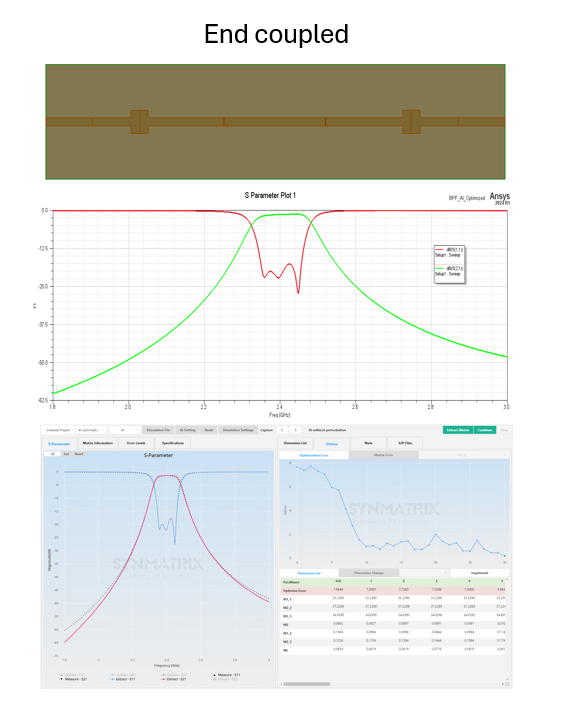
Task: Toggle the Measure - S21 legend entry
Action: [x=72, y=679]
